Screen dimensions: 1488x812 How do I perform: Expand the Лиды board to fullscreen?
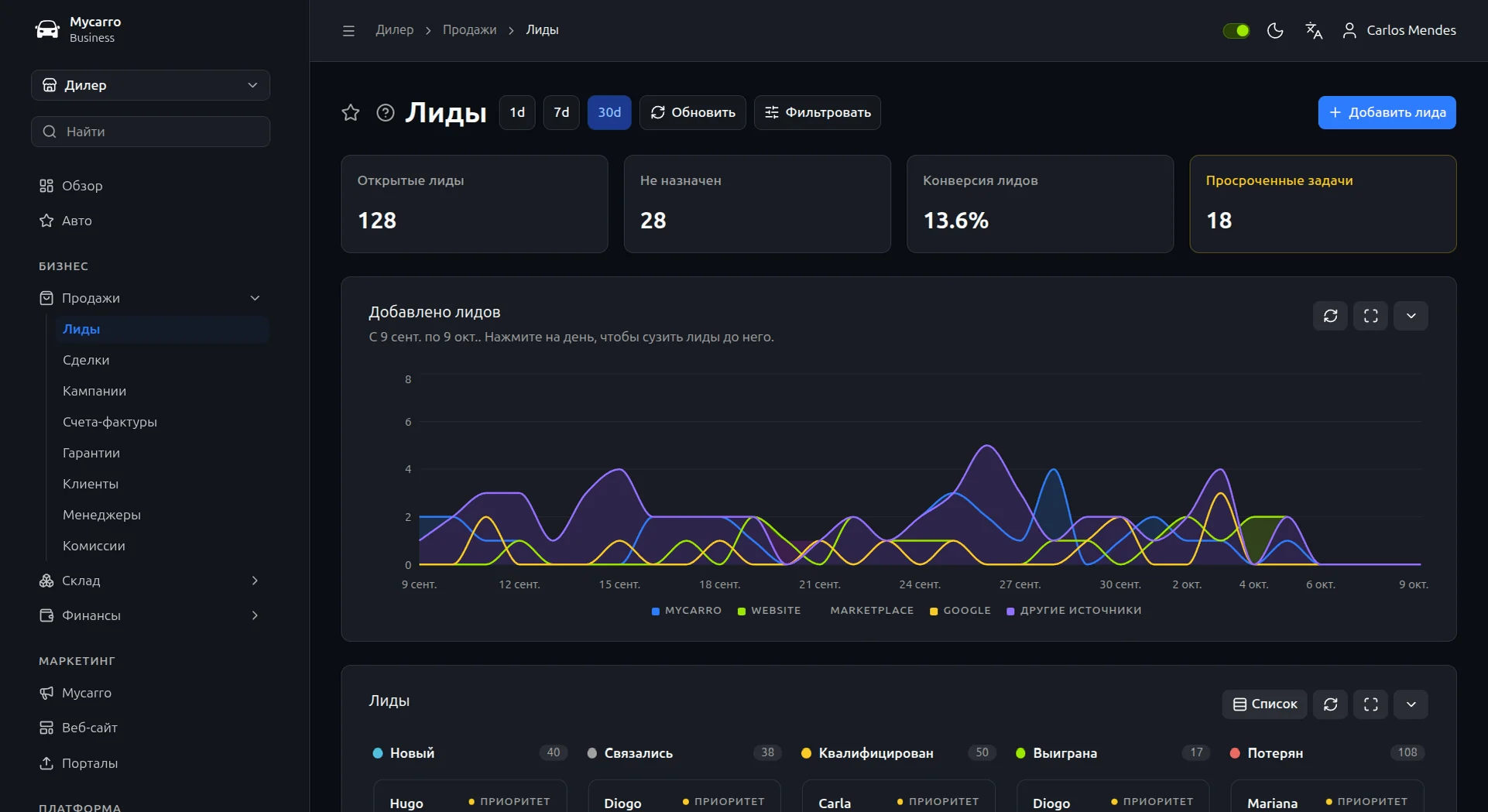coord(1370,704)
